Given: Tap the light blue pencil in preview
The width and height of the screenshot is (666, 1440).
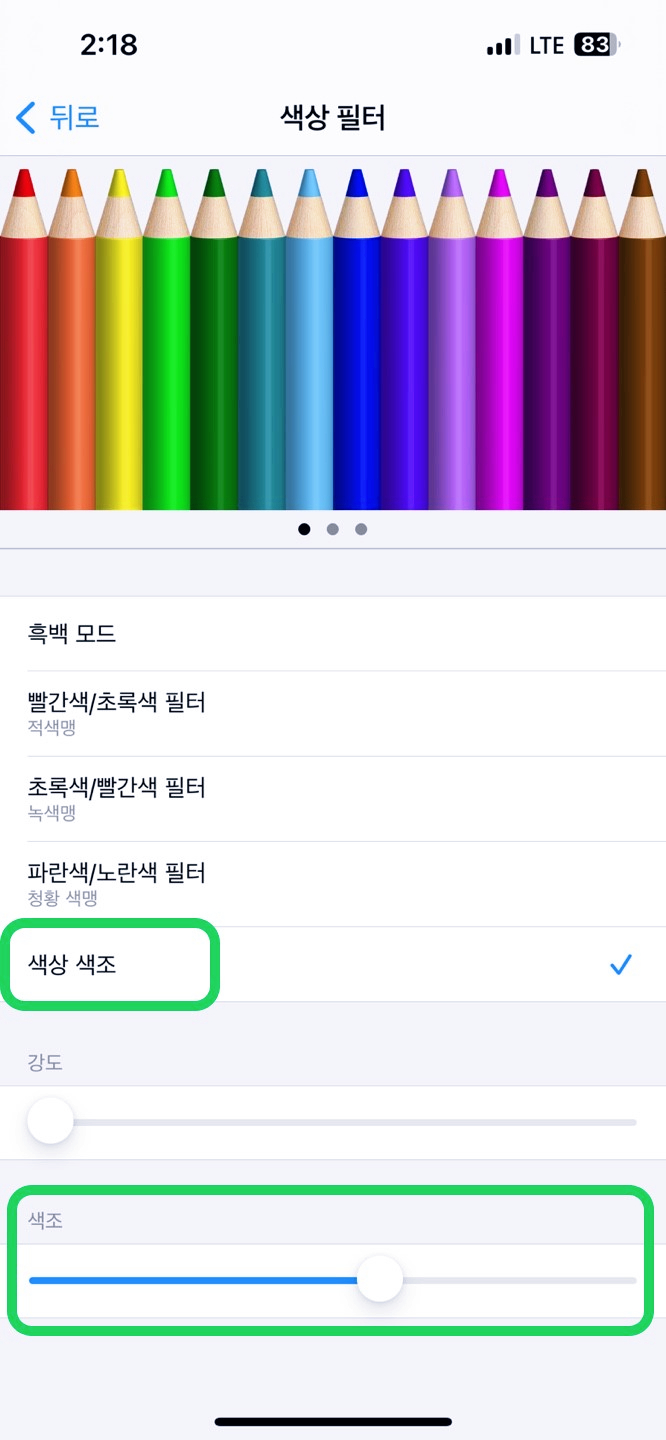Looking at the screenshot, I should point(309,340).
